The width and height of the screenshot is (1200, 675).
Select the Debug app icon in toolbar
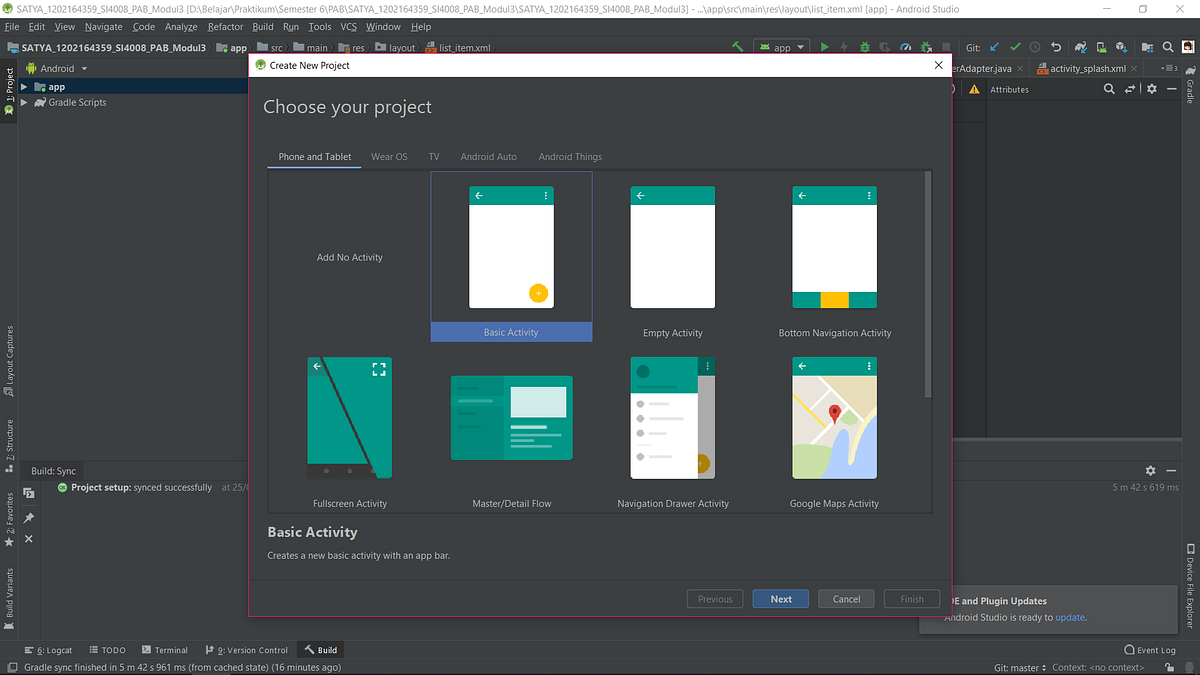tap(863, 47)
